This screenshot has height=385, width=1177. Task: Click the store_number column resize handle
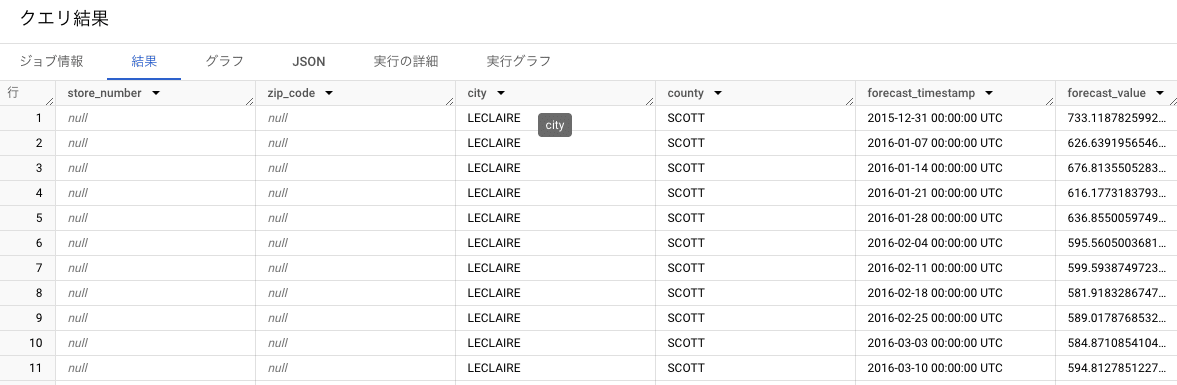pos(249,101)
